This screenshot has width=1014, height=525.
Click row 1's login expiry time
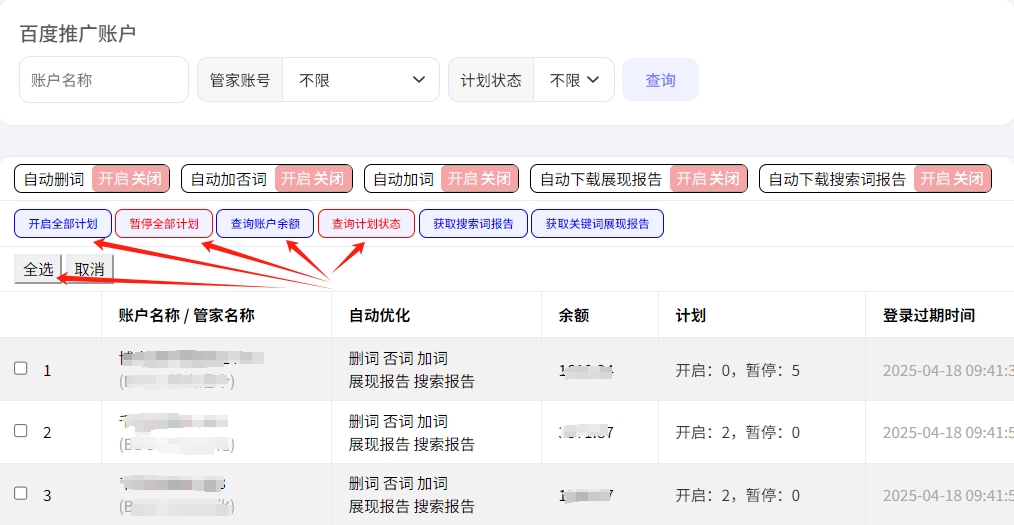(948, 370)
